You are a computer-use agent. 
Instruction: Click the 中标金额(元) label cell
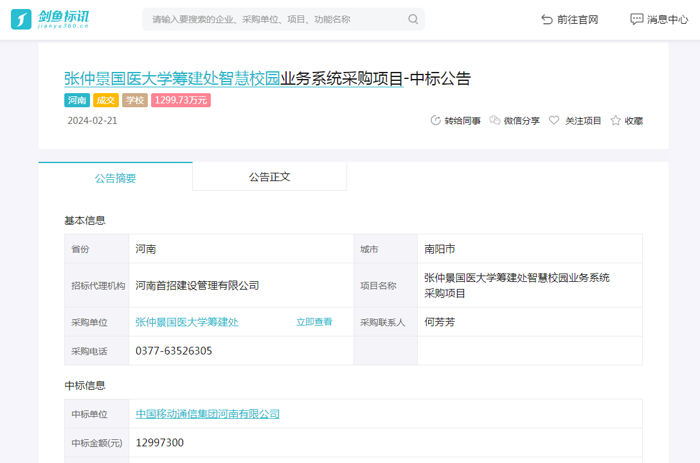click(97, 443)
